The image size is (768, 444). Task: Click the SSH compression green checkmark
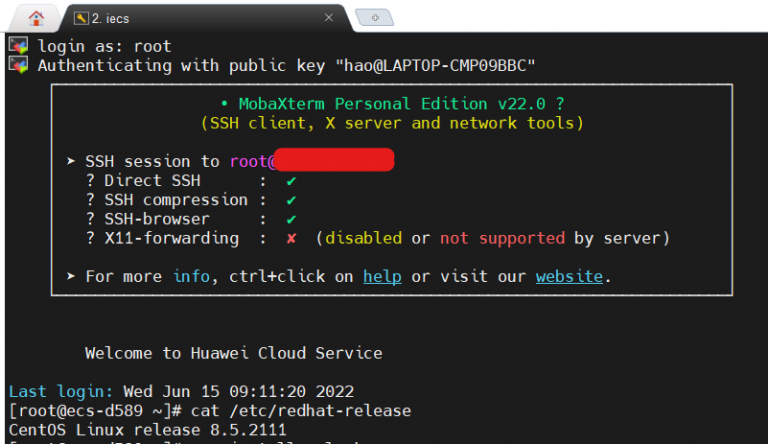point(291,200)
